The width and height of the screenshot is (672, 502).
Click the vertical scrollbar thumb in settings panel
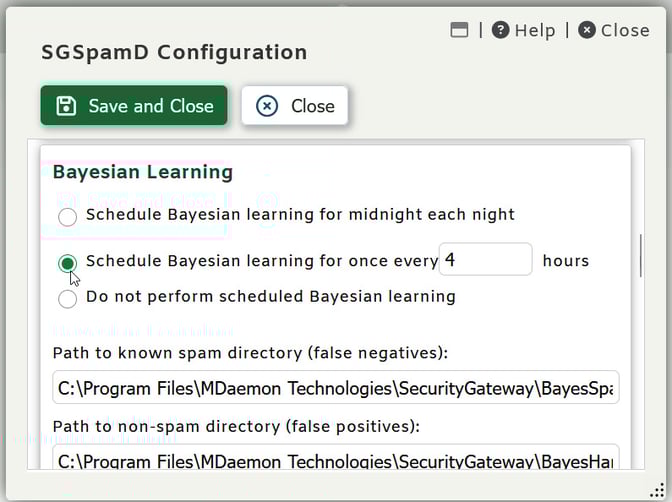pos(641,256)
